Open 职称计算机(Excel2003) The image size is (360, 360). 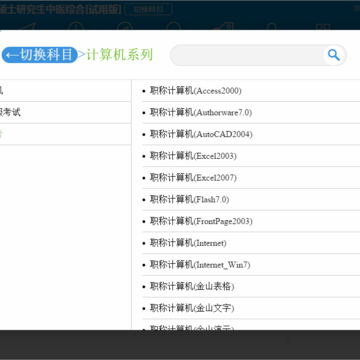[x=193, y=156]
